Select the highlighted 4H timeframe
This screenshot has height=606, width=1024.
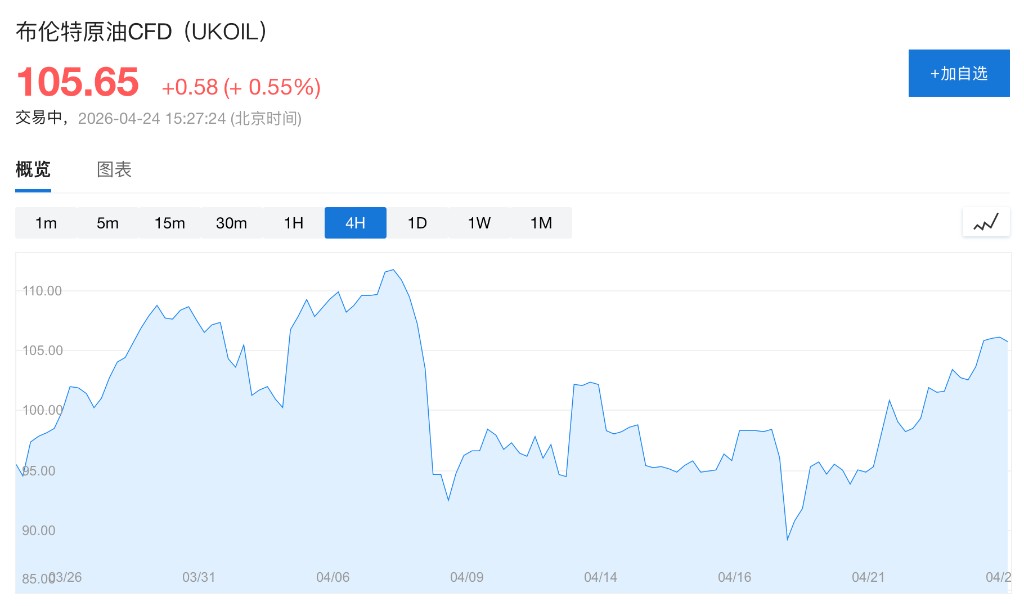coord(355,223)
